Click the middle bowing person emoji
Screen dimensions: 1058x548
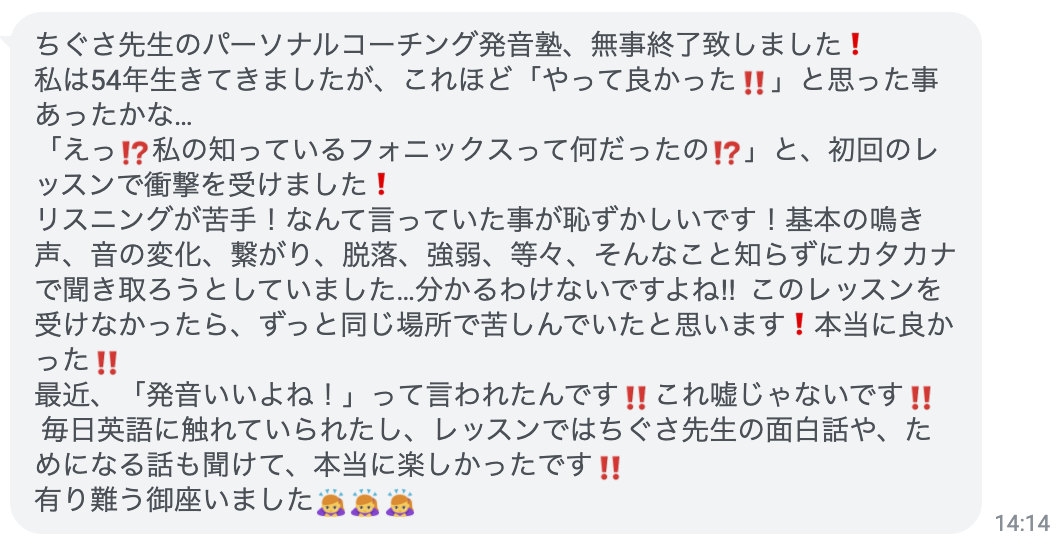pos(365,503)
